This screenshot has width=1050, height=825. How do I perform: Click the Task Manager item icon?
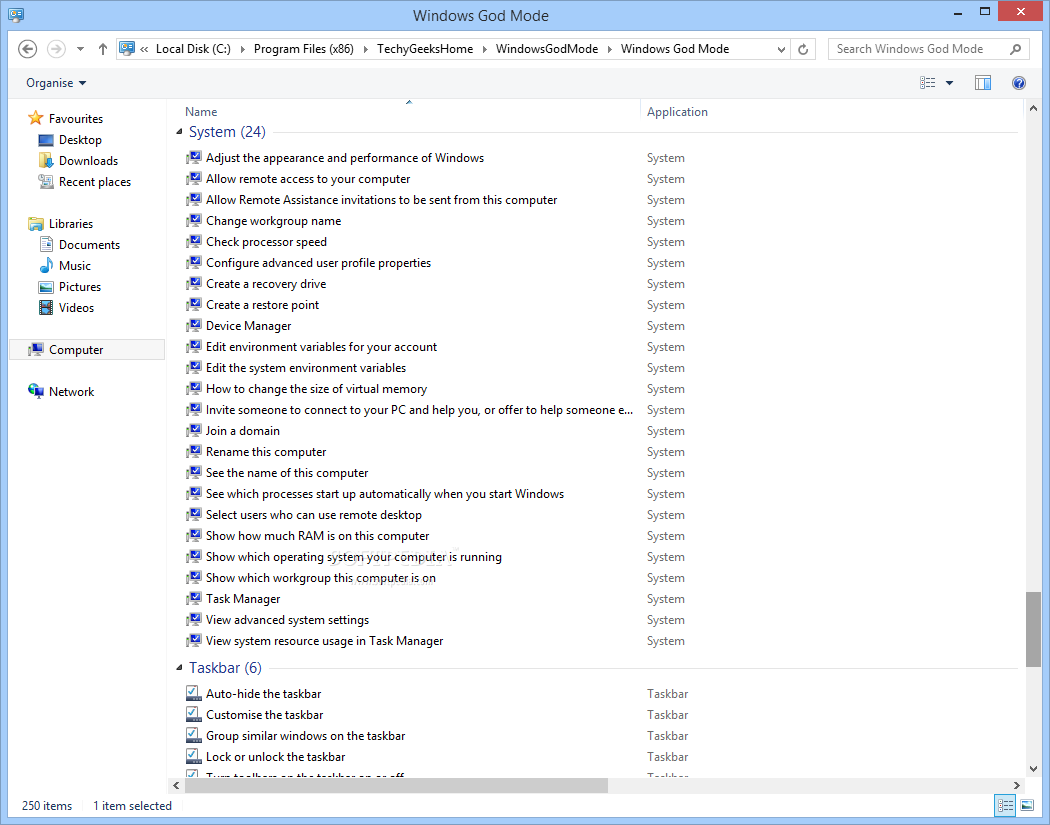(x=194, y=599)
